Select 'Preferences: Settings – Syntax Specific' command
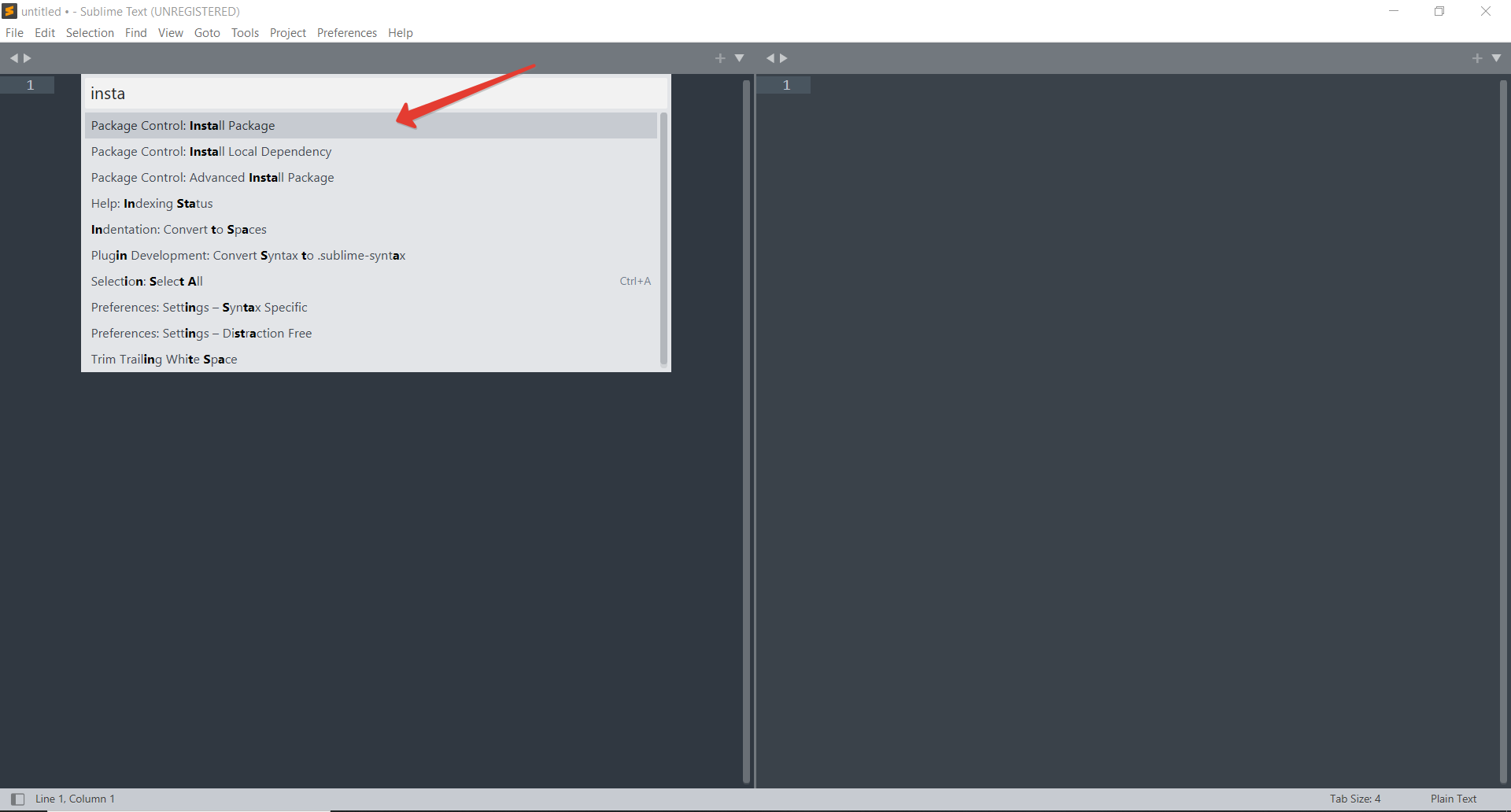Screen dimensions: 1511x812 click(x=371, y=308)
